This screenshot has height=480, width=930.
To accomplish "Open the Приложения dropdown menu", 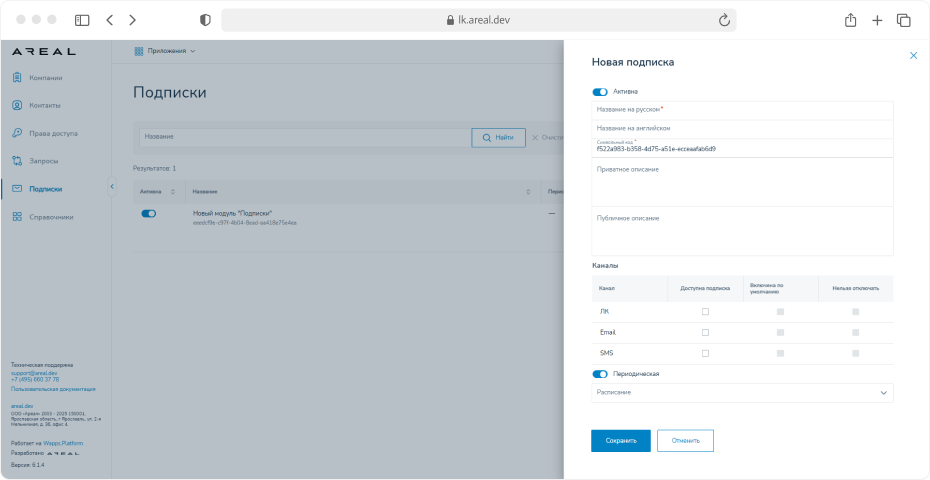I will [165, 51].
